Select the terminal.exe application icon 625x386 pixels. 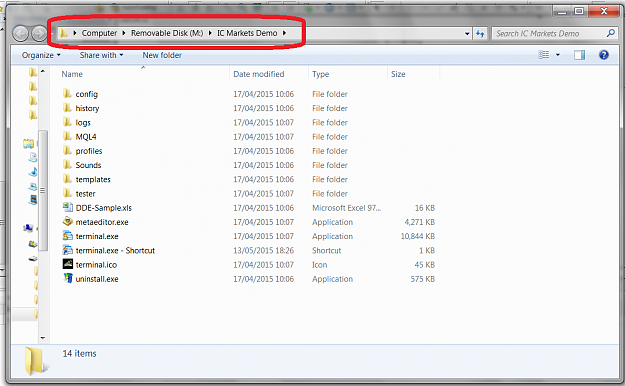coord(67,236)
